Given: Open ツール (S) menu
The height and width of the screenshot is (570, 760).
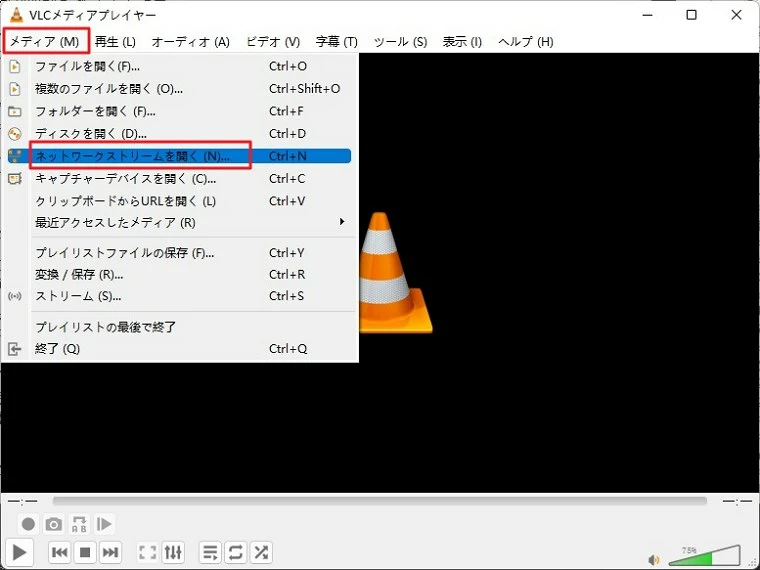Looking at the screenshot, I should point(400,42).
